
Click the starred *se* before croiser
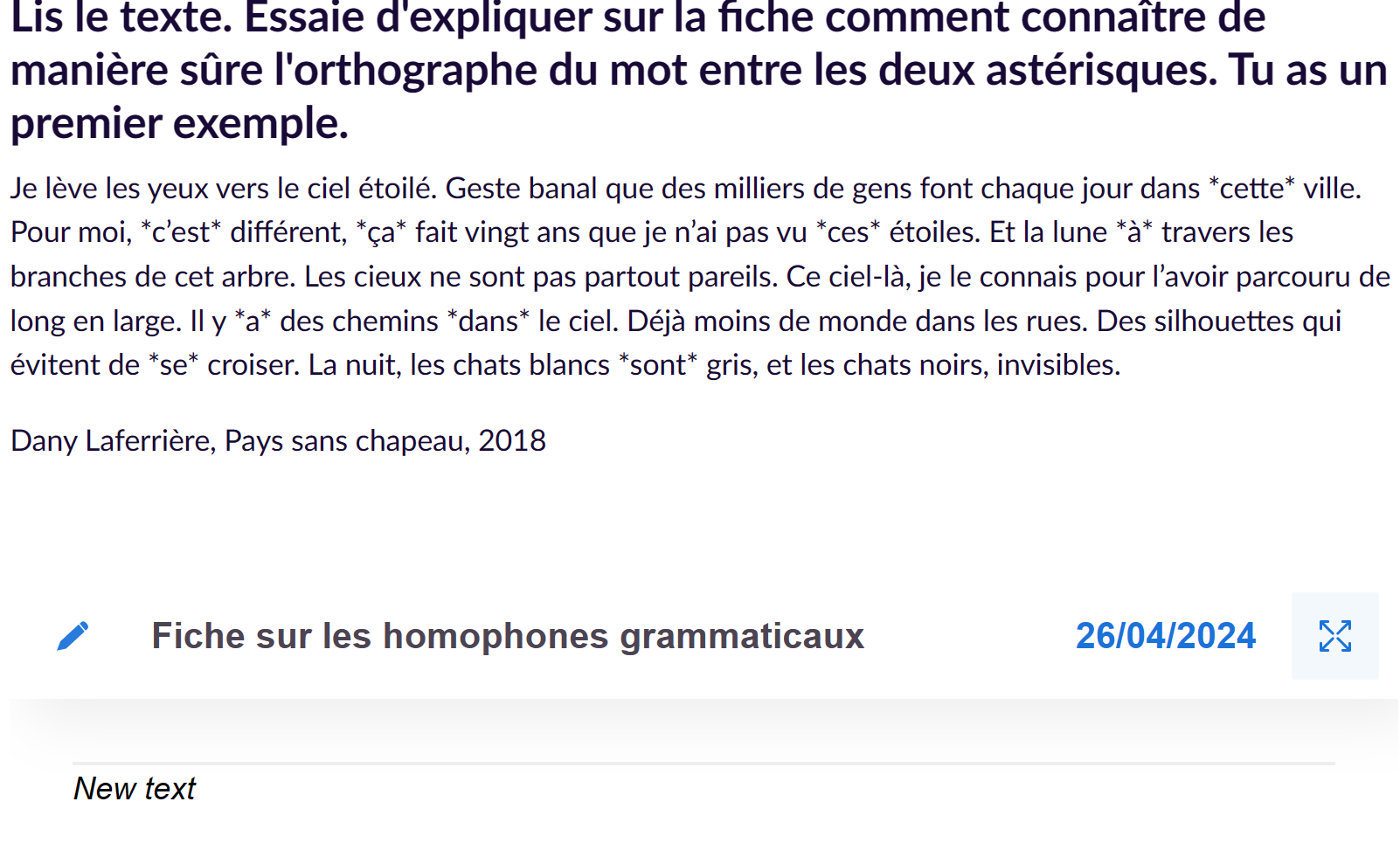[173, 365]
